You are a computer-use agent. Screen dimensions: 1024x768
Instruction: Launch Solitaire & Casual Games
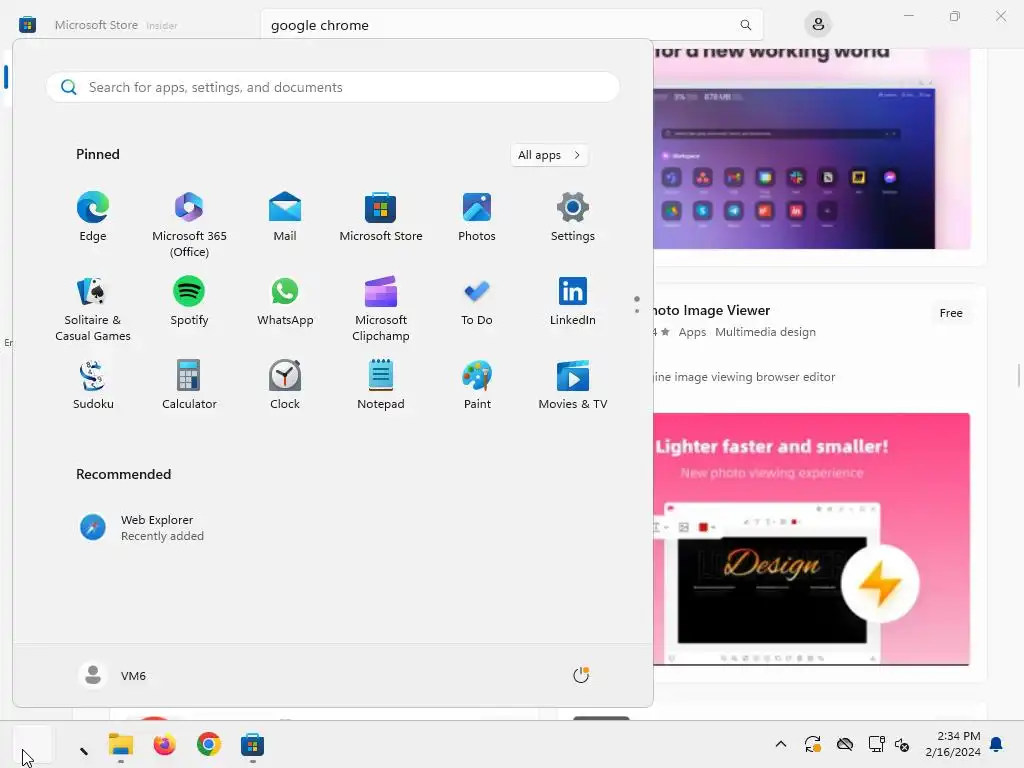93,308
